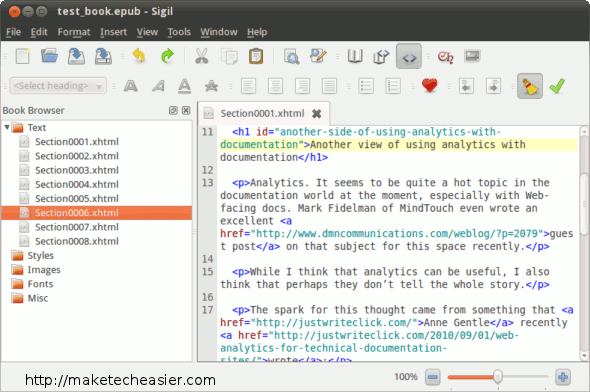Float the Book Browser panel

[173, 110]
